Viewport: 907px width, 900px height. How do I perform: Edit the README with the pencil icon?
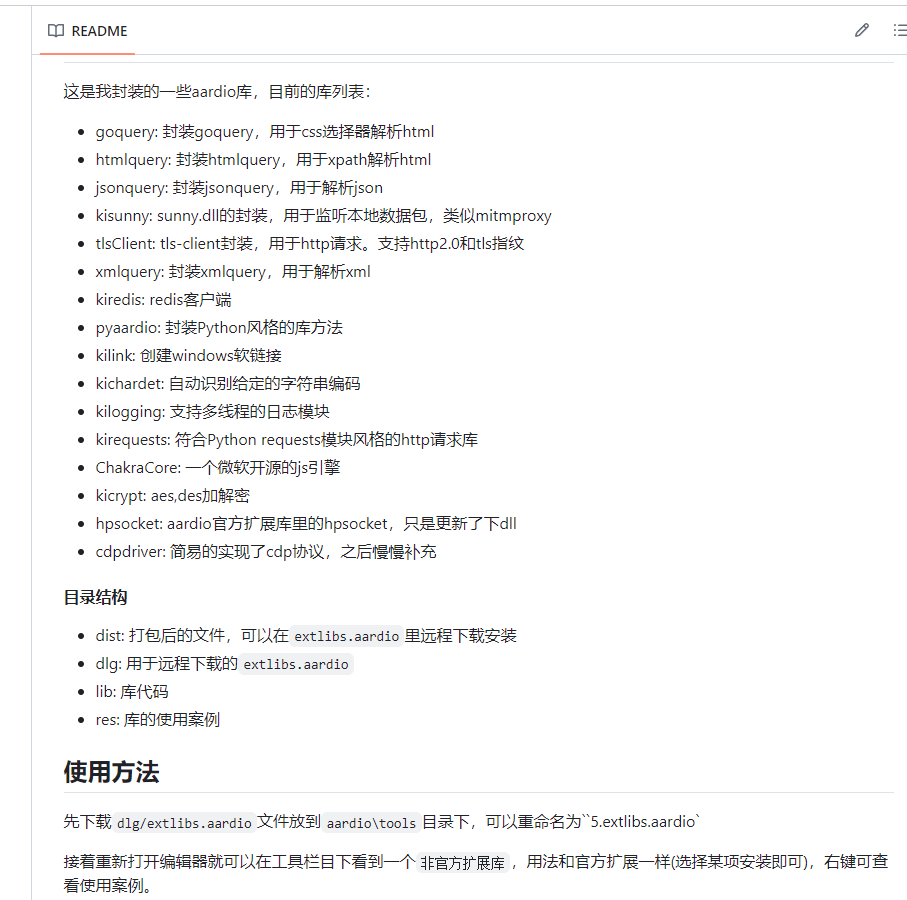861,30
